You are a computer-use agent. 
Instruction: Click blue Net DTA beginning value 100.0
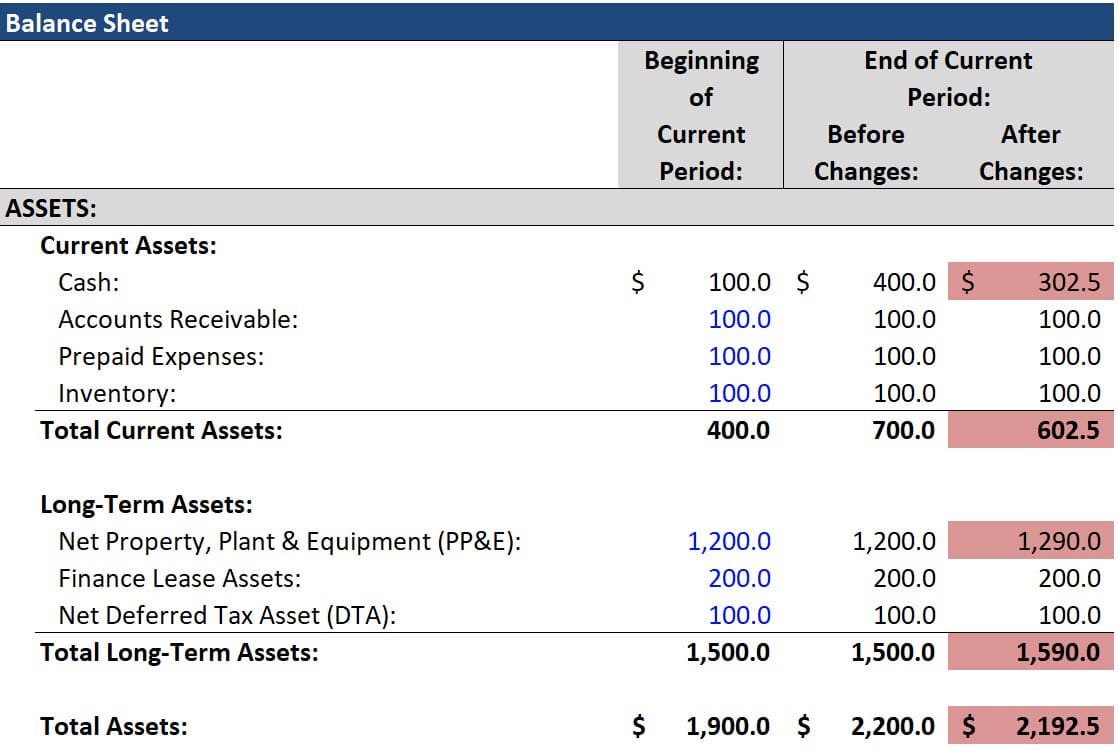point(739,615)
